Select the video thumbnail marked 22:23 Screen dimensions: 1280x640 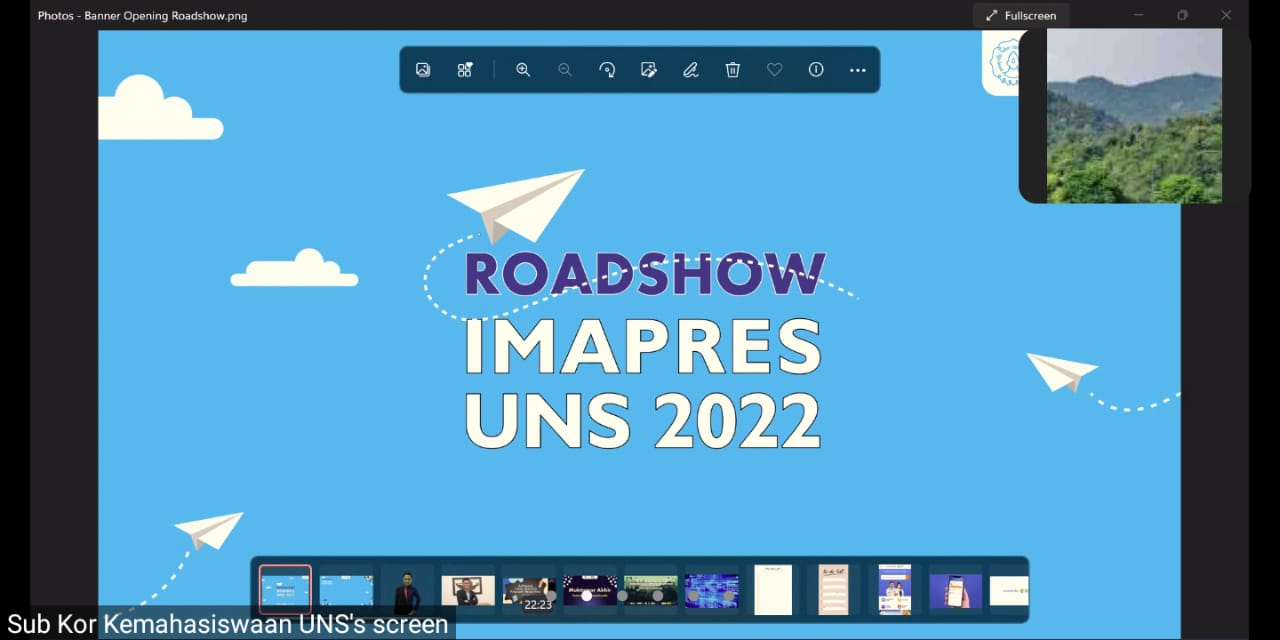pos(528,590)
